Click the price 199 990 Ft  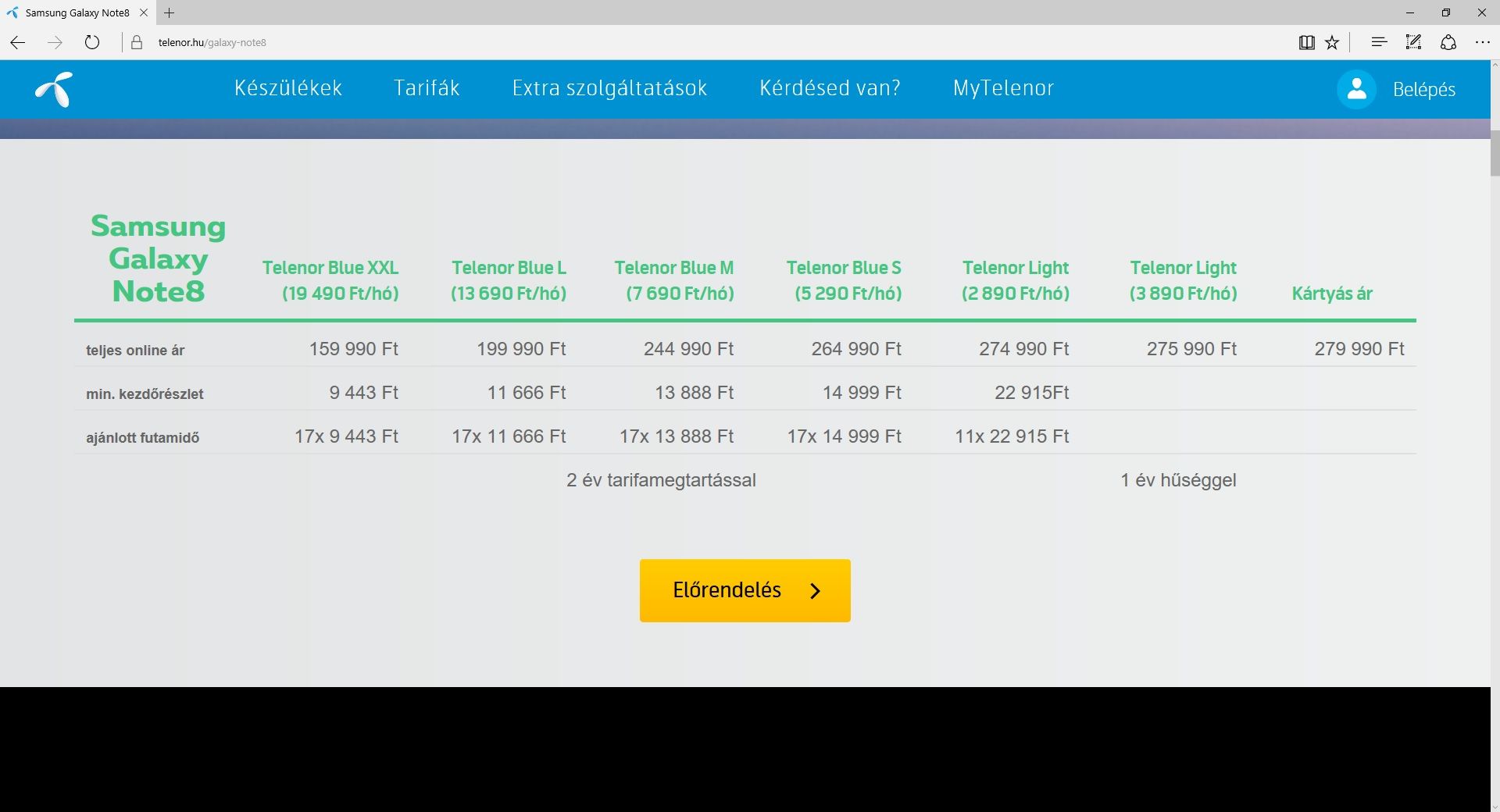pyautogui.click(x=521, y=349)
